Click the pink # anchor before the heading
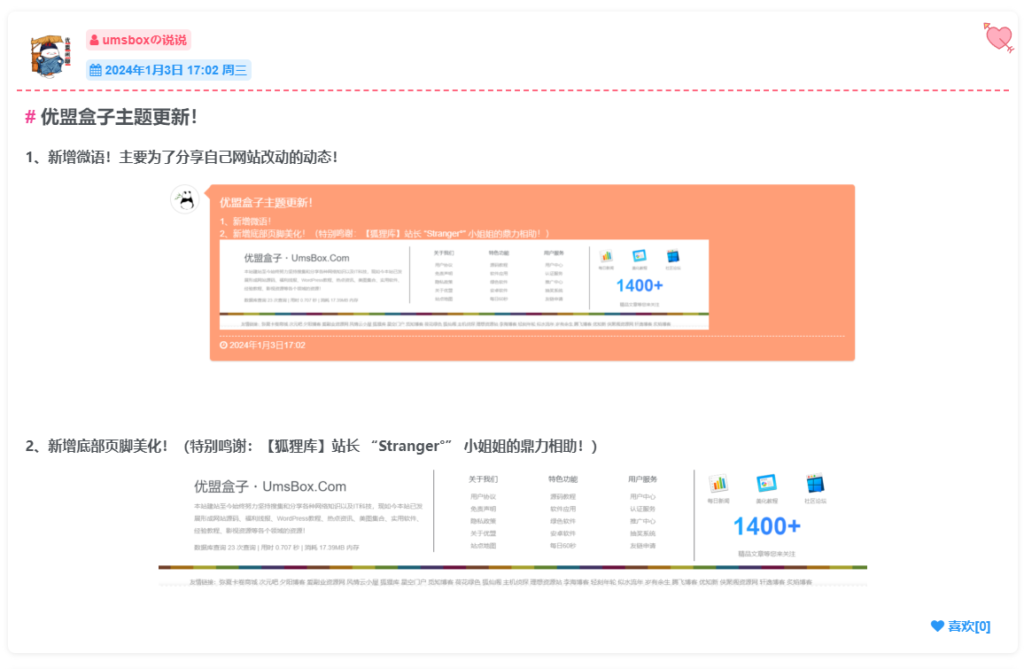The height and width of the screenshot is (669, 1024). [x=30, y=117]
